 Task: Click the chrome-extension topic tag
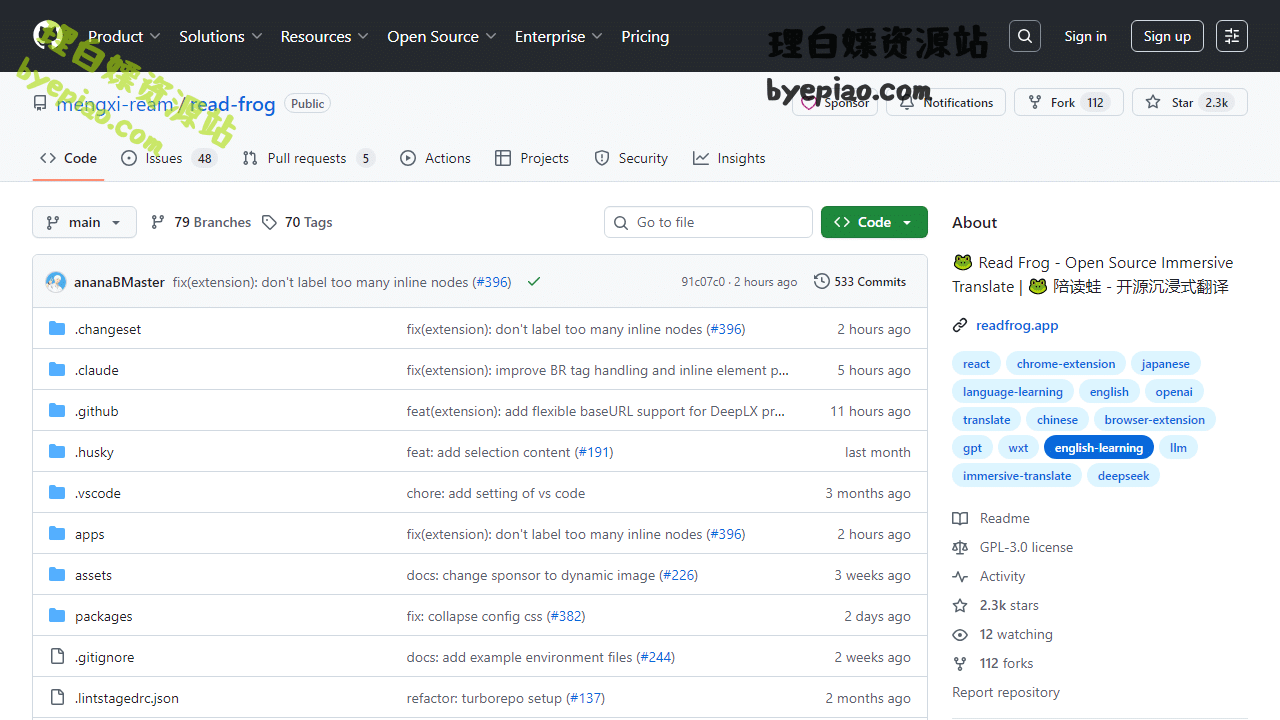click(x=1066, y=363)
